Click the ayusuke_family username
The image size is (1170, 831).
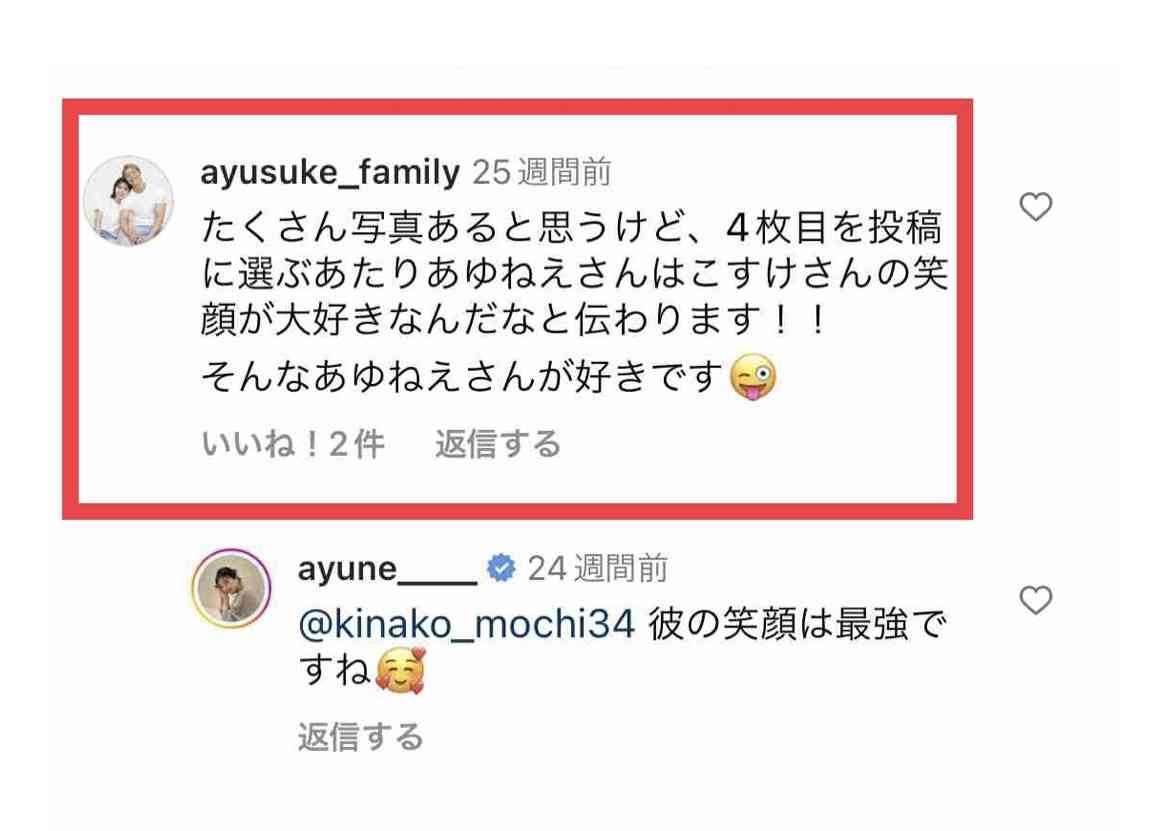(x=331, y=172)
